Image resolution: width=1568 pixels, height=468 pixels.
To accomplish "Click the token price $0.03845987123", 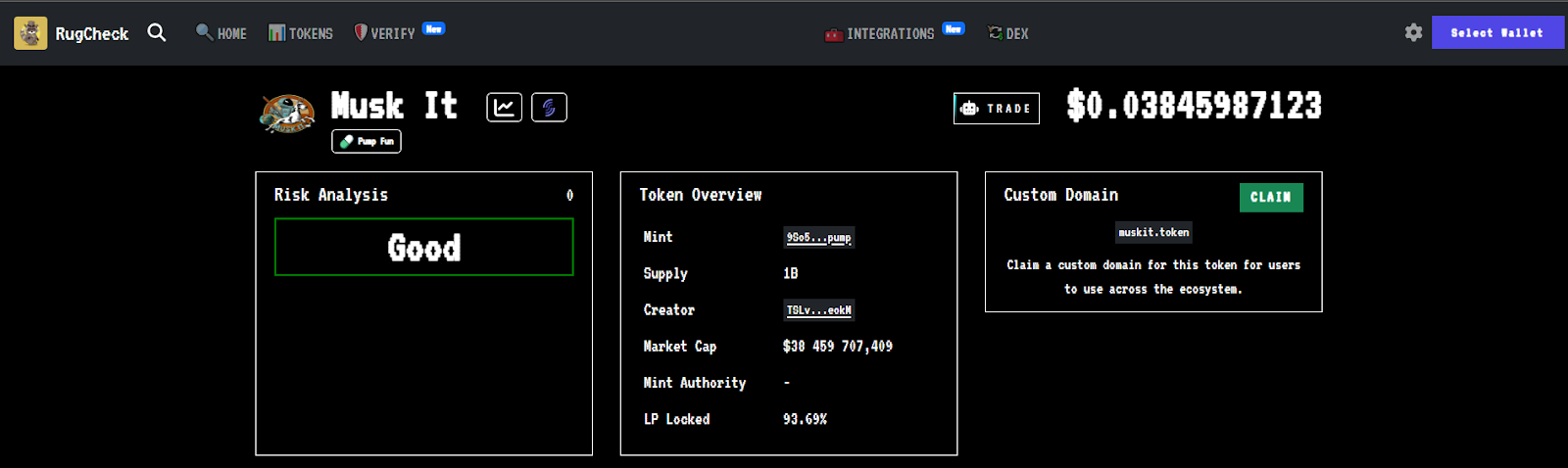I will [1194, 106].
